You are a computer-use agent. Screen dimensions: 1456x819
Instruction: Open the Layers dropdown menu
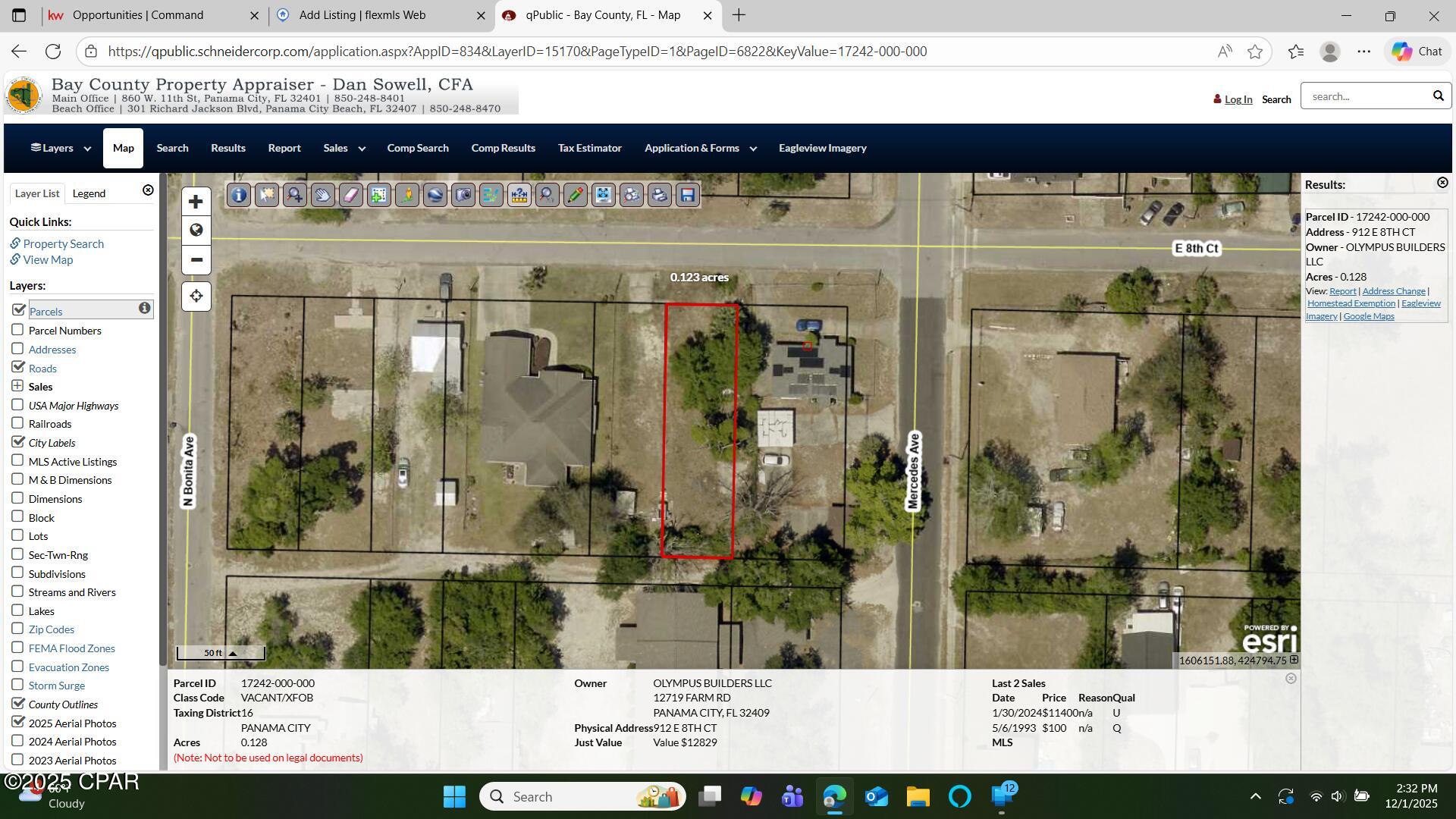click(x=60, y=148)
